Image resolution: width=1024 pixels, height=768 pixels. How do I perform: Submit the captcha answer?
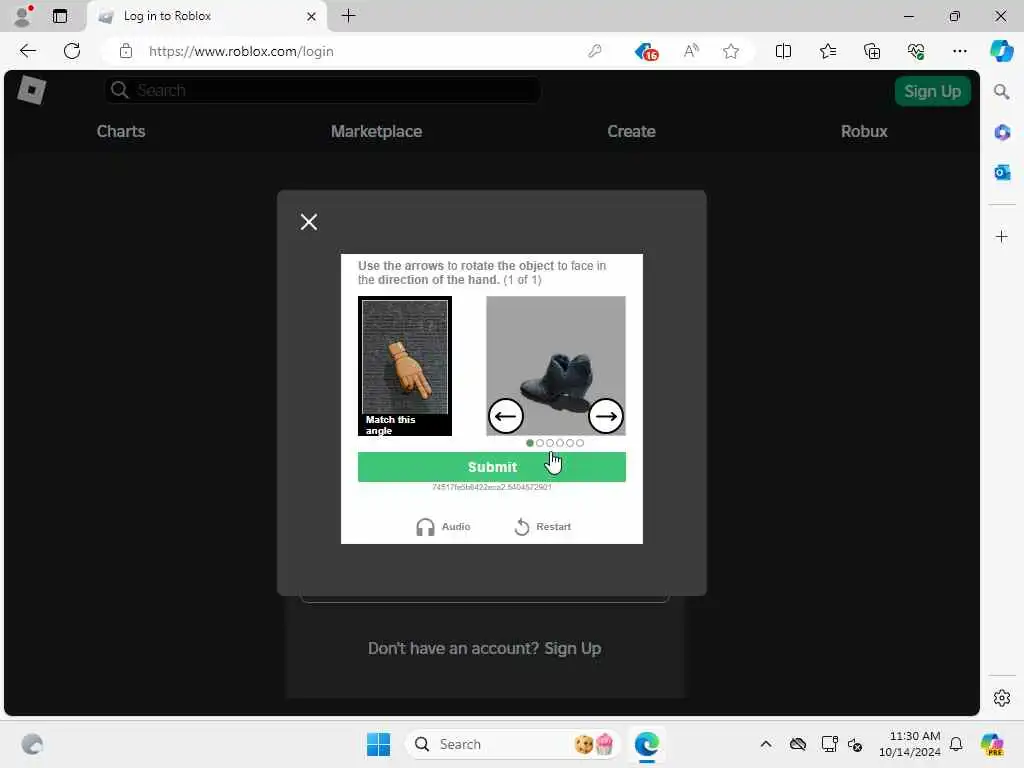coord(492,467)
